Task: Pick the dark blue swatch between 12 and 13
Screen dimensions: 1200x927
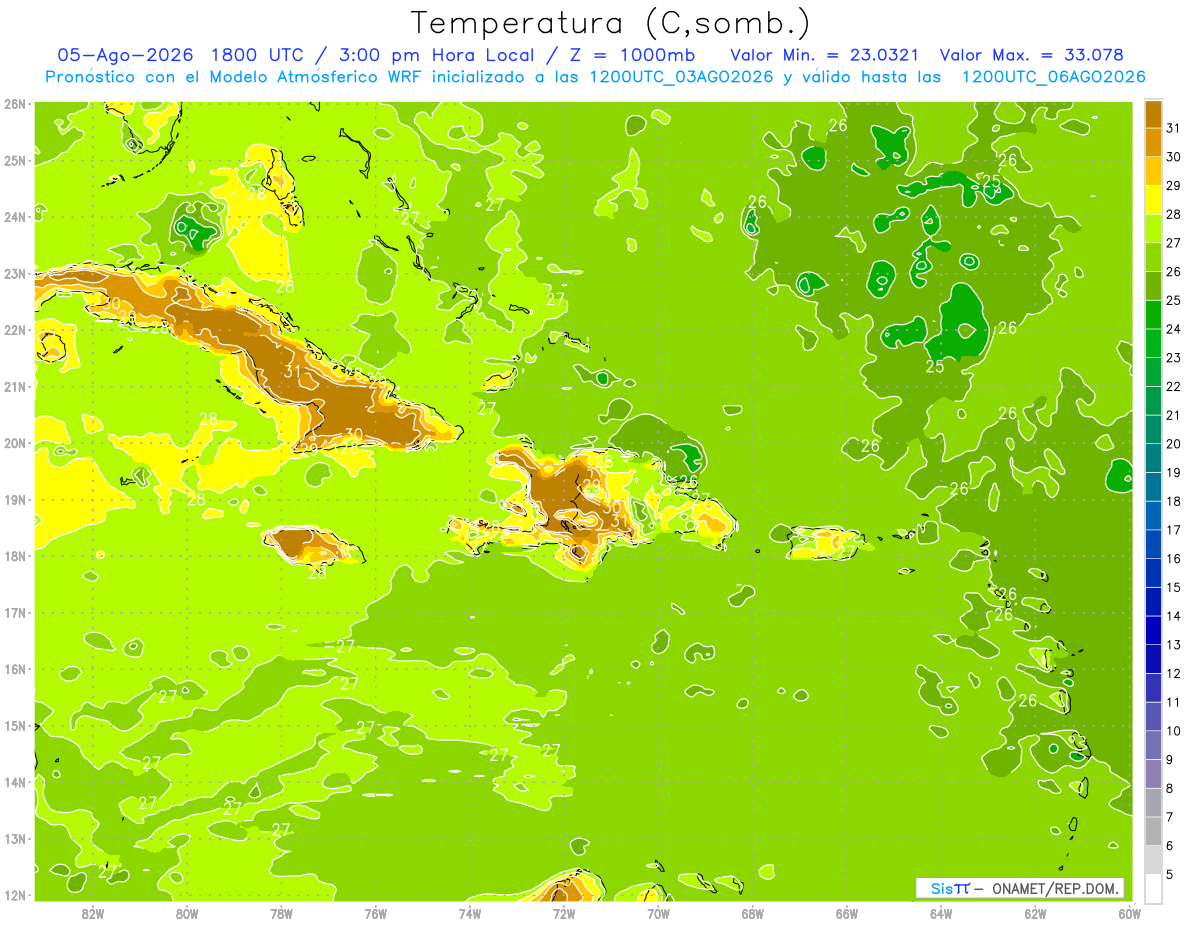Action: pos(1153,658)
